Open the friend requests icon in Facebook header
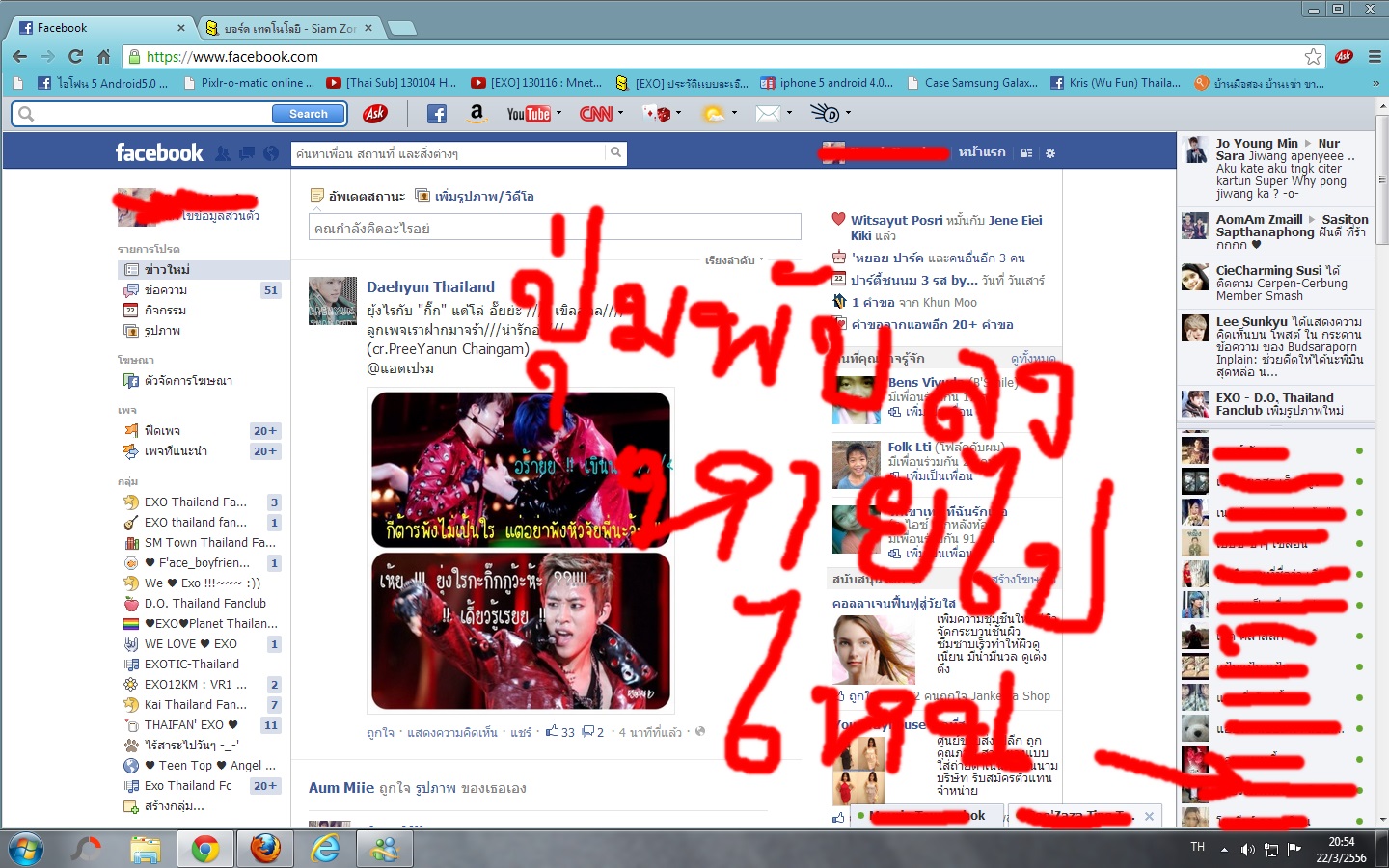Image resolution: width=1389 pixels, height=868 pixels. [x=223, y=153]
